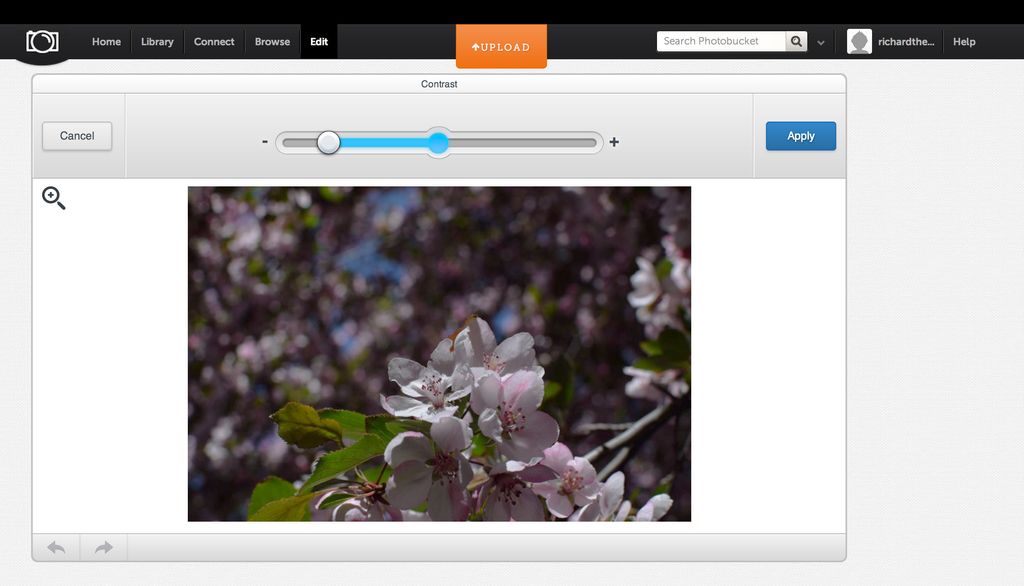Screen dimensions: 1024x586
Task: Select the Home menu item
Action: 106,41
